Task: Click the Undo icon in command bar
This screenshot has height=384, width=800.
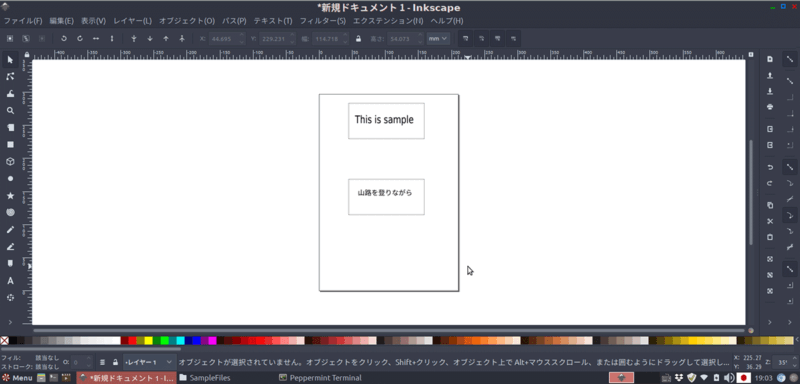Action: click(x=770, y=167)
